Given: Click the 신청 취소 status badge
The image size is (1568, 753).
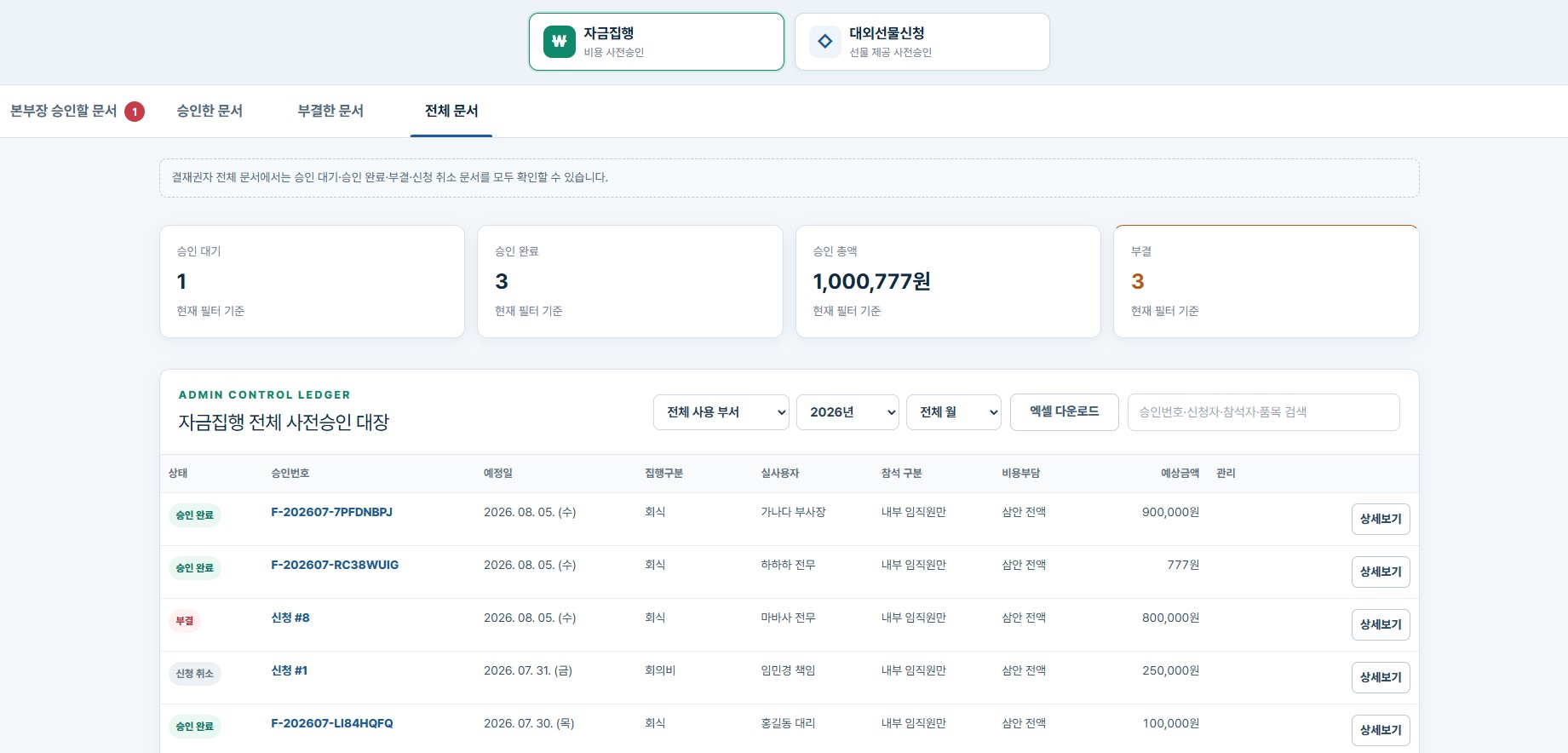Looking at the screenshot, I should click(x=195, y=674).
